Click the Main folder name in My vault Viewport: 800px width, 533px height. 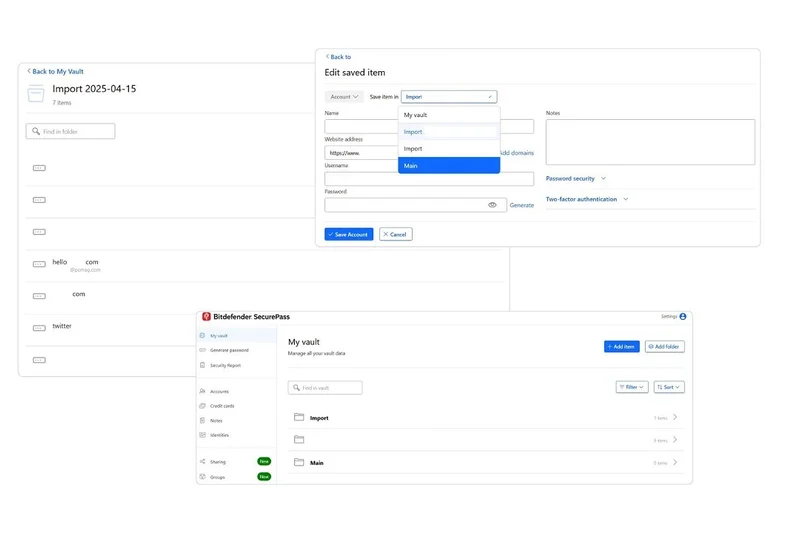click(317, 463)
